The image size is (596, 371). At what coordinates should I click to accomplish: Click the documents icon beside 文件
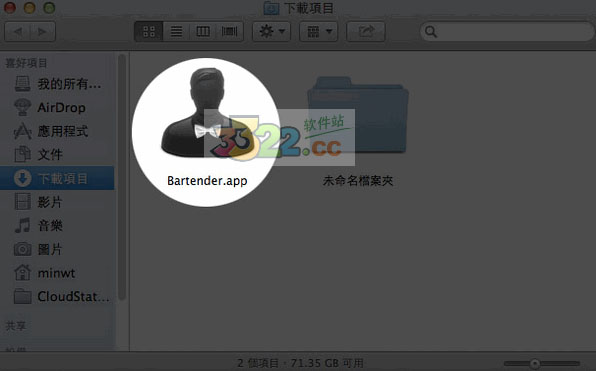22,154
